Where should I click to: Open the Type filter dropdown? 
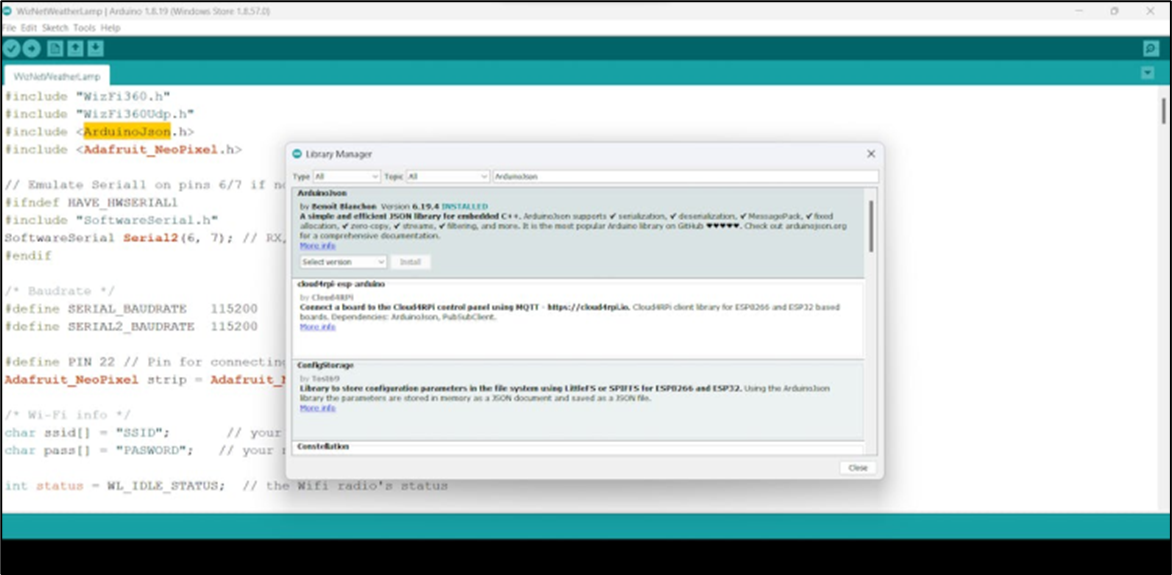click(x=346, y=176)
